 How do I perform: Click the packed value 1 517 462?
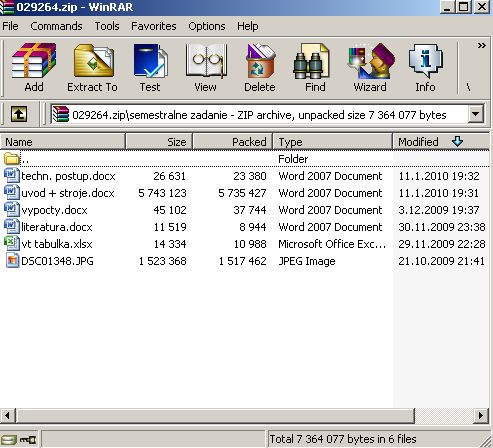click(242, 261)
